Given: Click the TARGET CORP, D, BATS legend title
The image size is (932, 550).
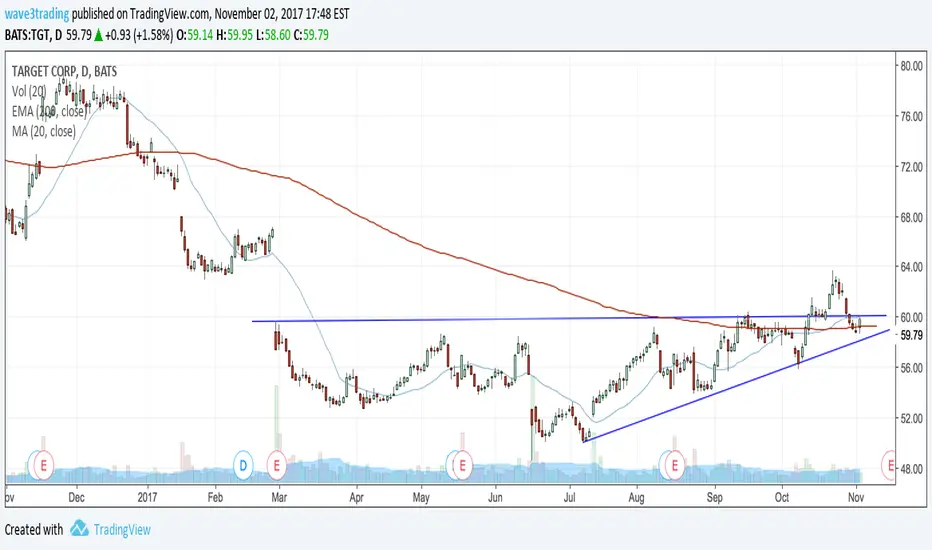Looking at the screenshot, I should point(64,72).
